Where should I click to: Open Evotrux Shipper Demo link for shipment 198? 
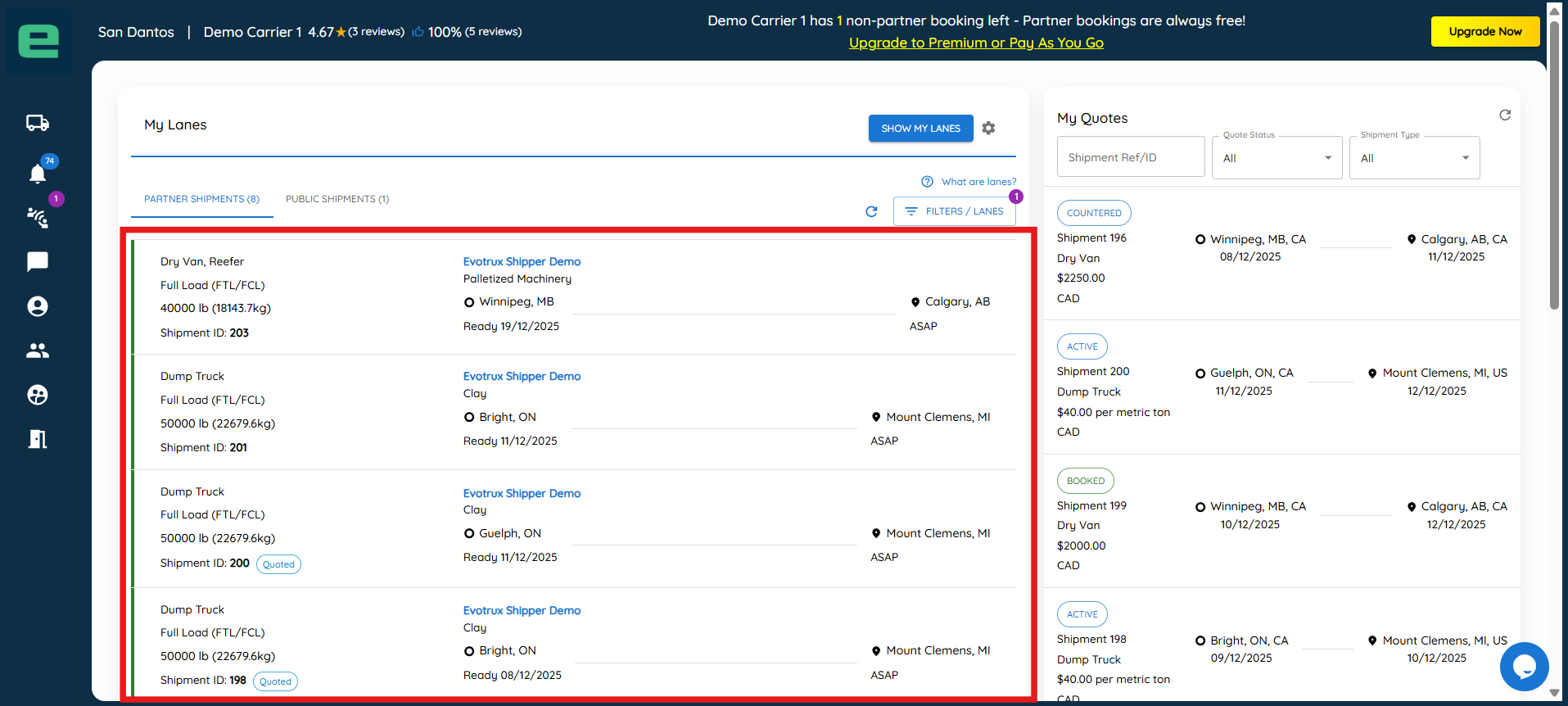(x=522, y=610)
